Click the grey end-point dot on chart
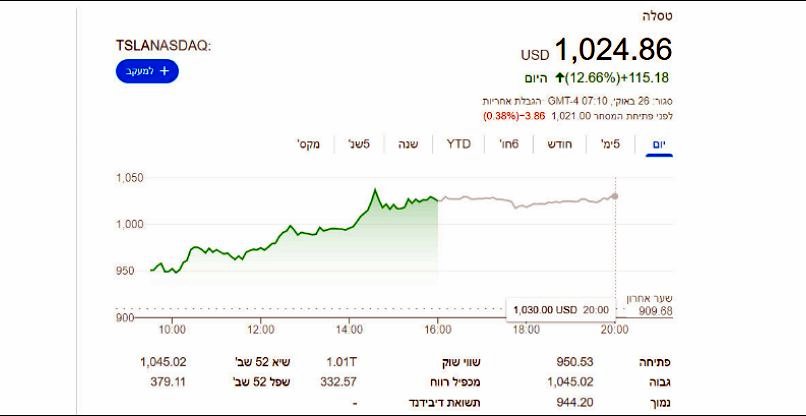This screenshot has height=416, width=806. (615, 195)
